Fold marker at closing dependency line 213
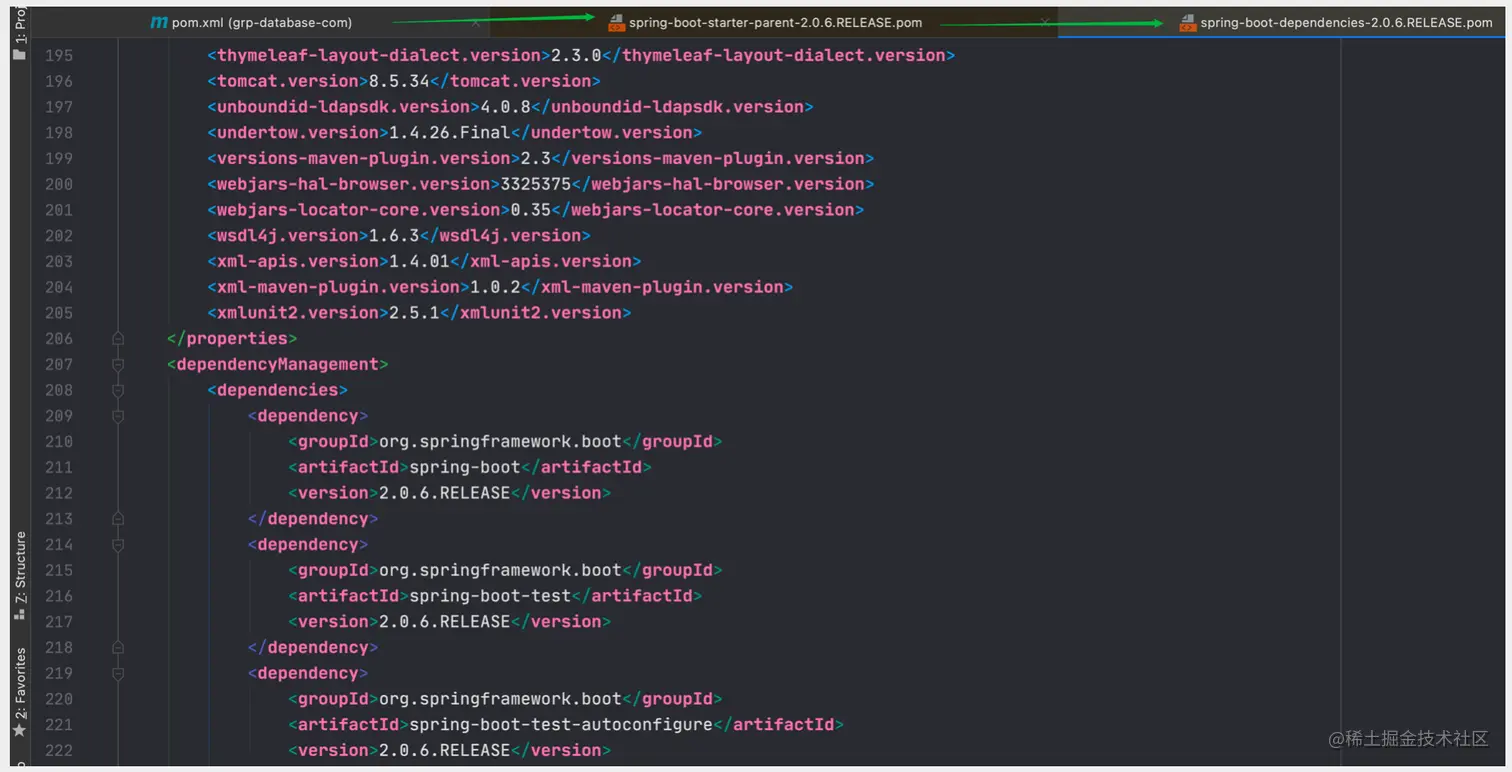 [x=118, y=519]
